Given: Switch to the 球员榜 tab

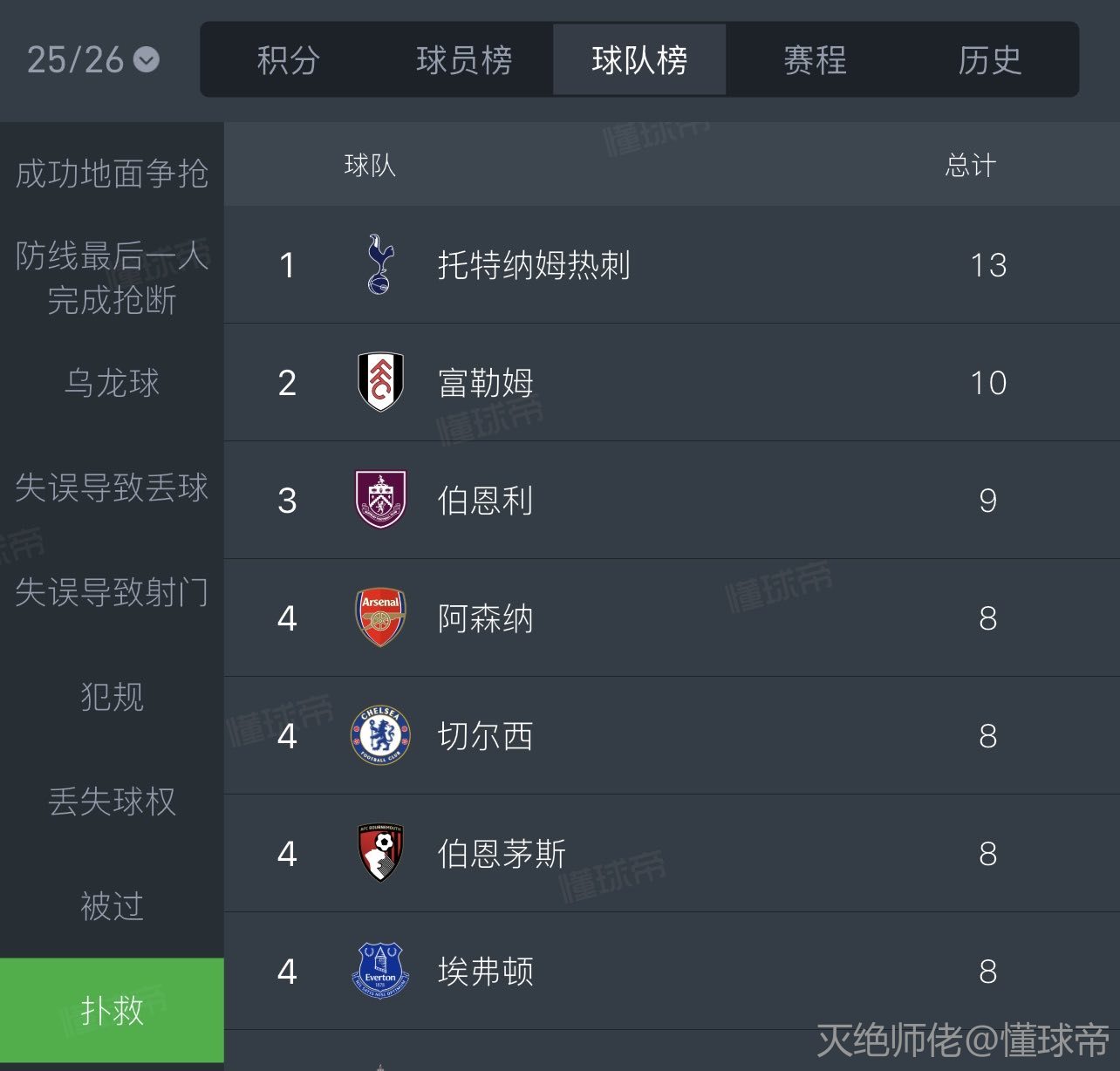Looking at the screenshot, I should (464, 60).
